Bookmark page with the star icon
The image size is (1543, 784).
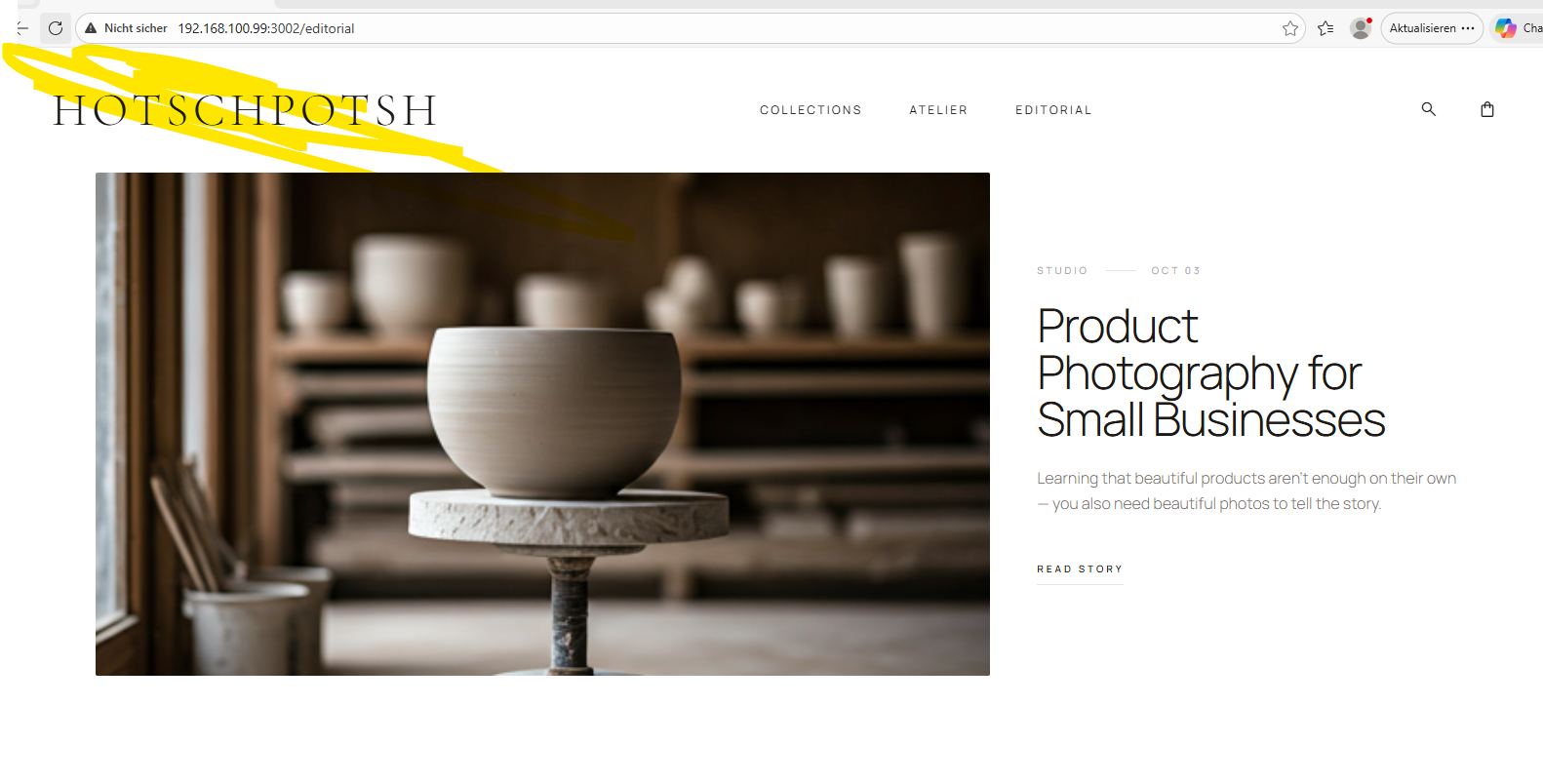click(1290, 28)
